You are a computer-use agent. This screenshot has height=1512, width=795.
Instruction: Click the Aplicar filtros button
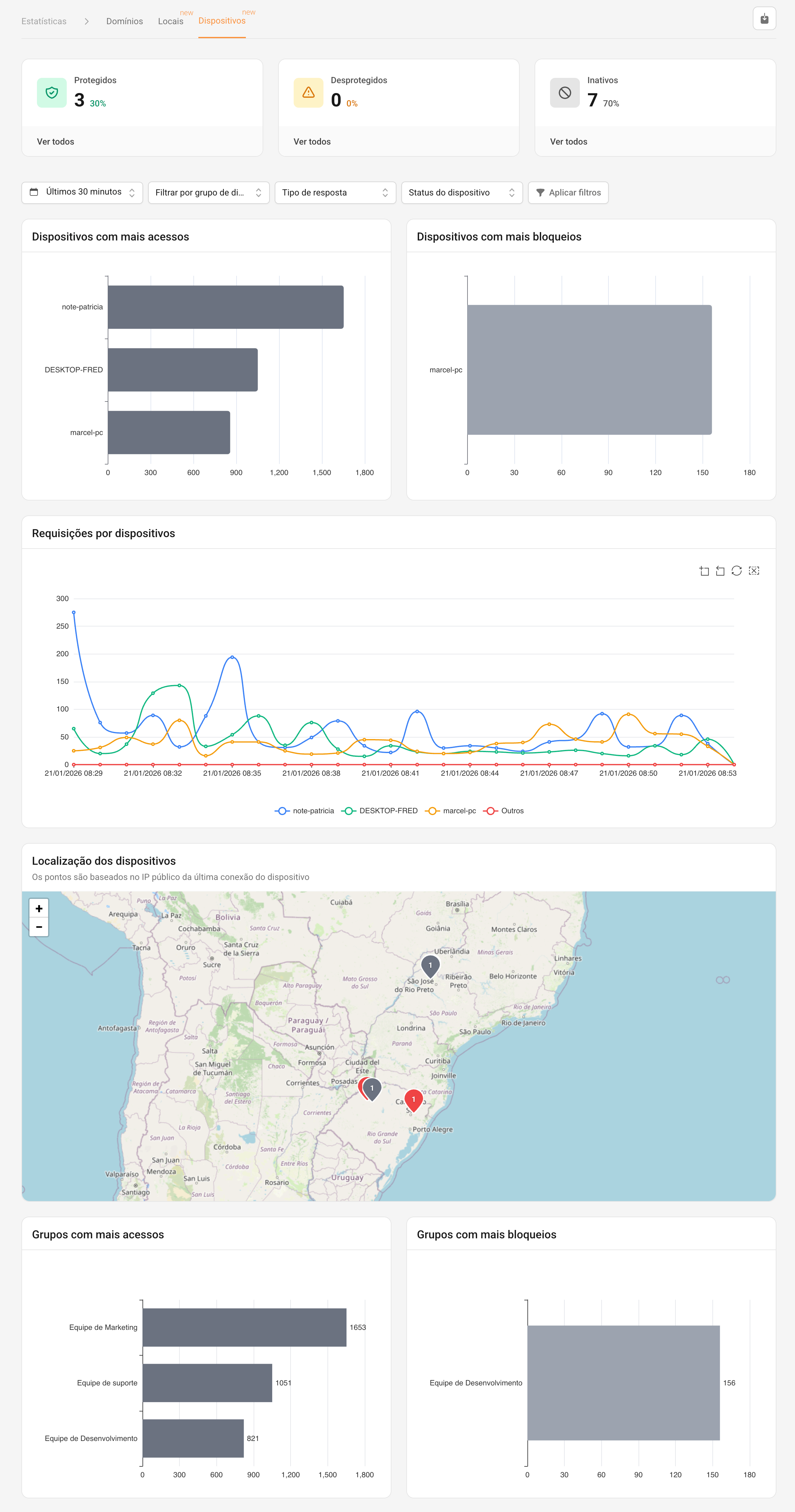coord(568,192)
